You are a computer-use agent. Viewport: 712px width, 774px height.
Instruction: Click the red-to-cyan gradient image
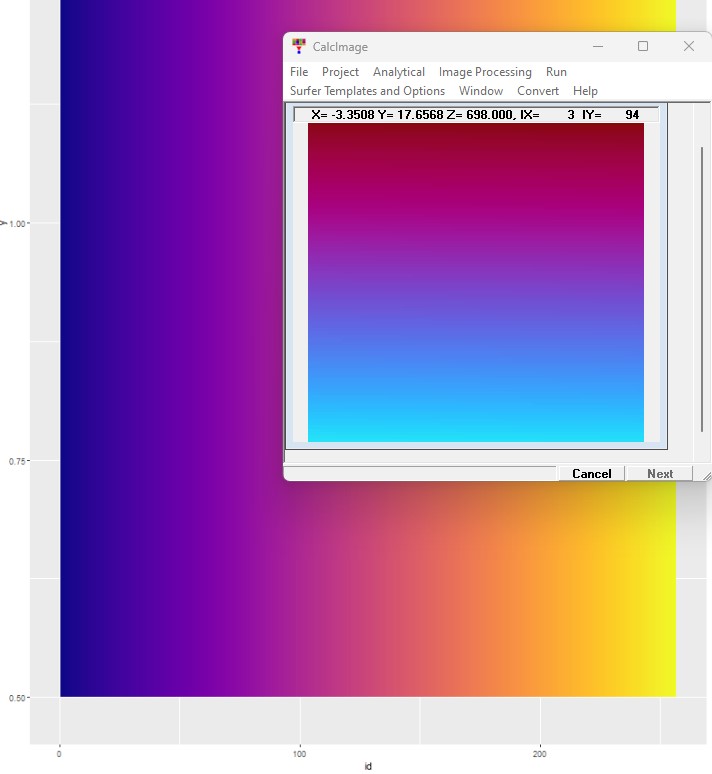click(x=476, y=282)
